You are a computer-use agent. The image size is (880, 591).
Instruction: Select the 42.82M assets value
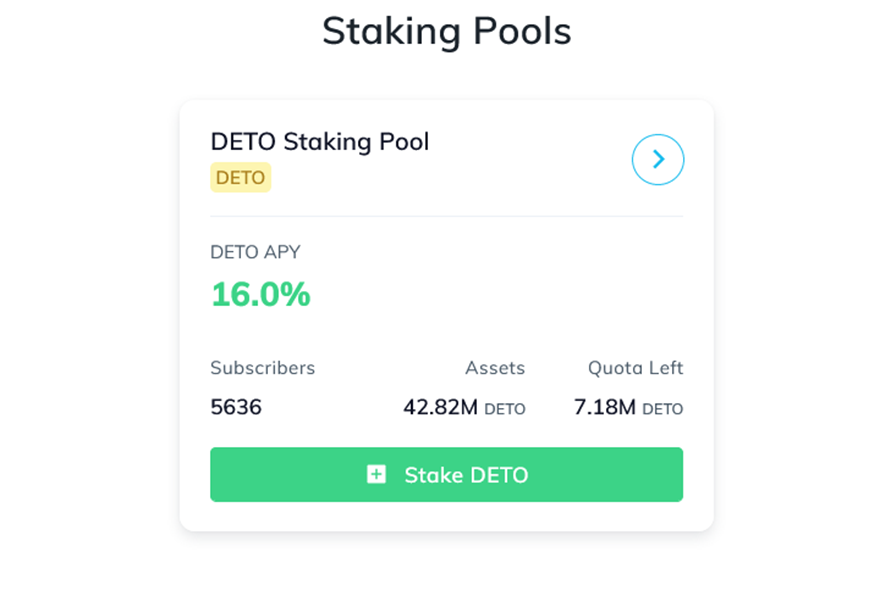pos(440,407)
